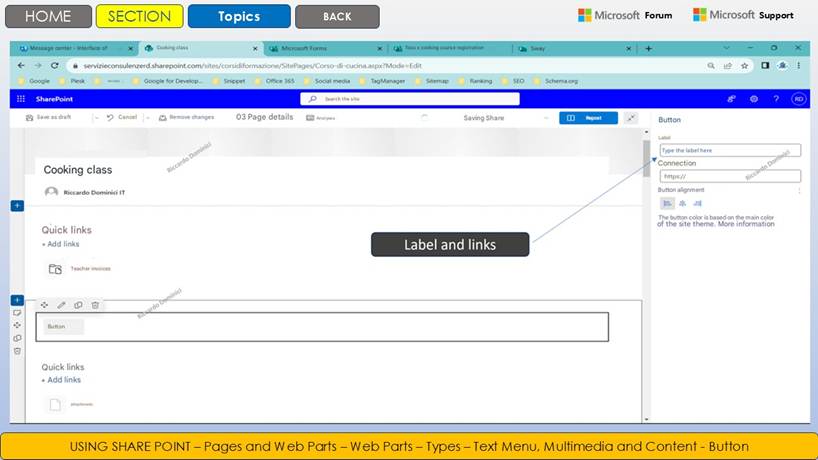818x460 pixels.
Task: Bookmark this page with the star icon
Action: [744, 66]
